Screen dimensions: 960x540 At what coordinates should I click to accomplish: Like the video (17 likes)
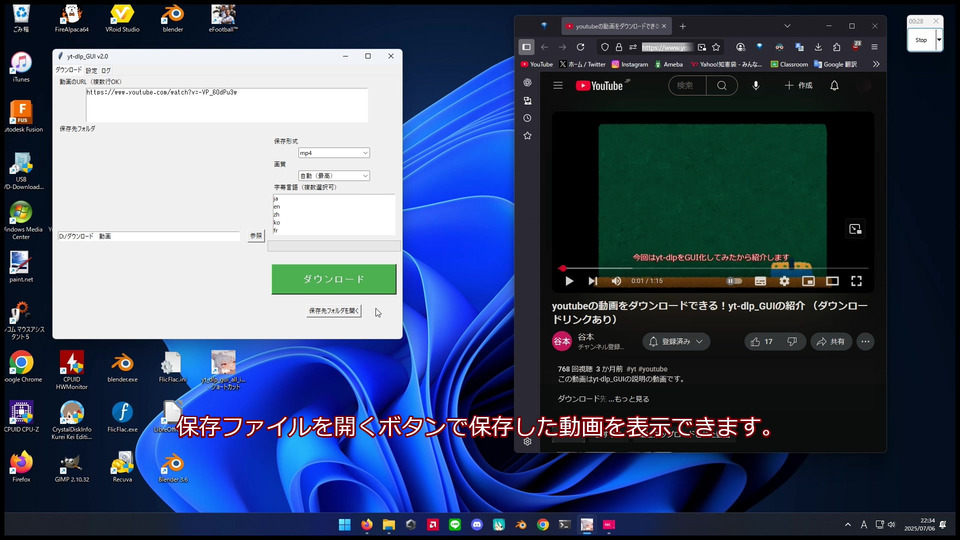(762, 342)
